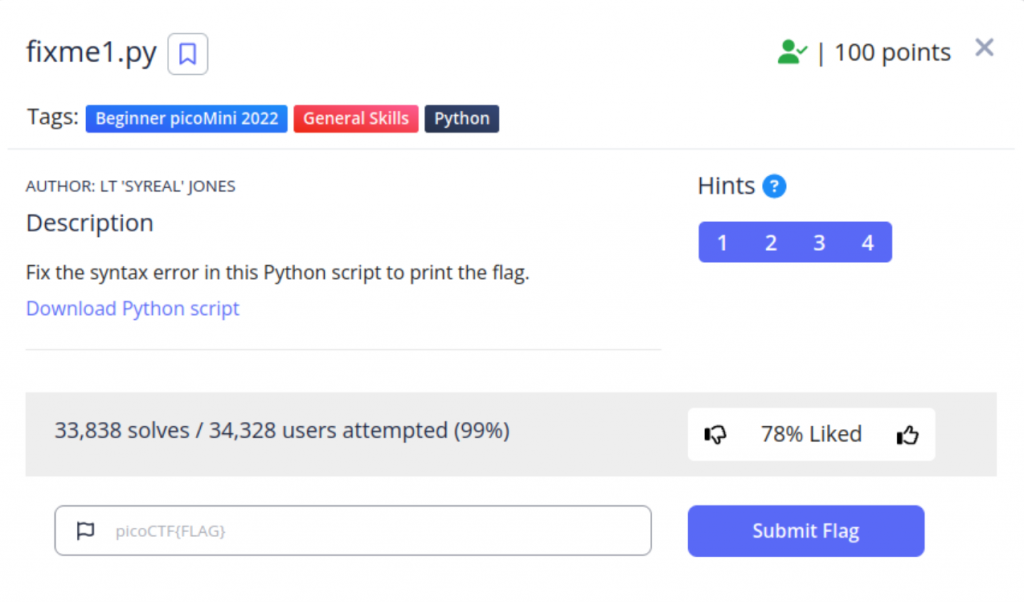Click the thumbs up like icon
1024x602 pixels.
click(907, 434)
